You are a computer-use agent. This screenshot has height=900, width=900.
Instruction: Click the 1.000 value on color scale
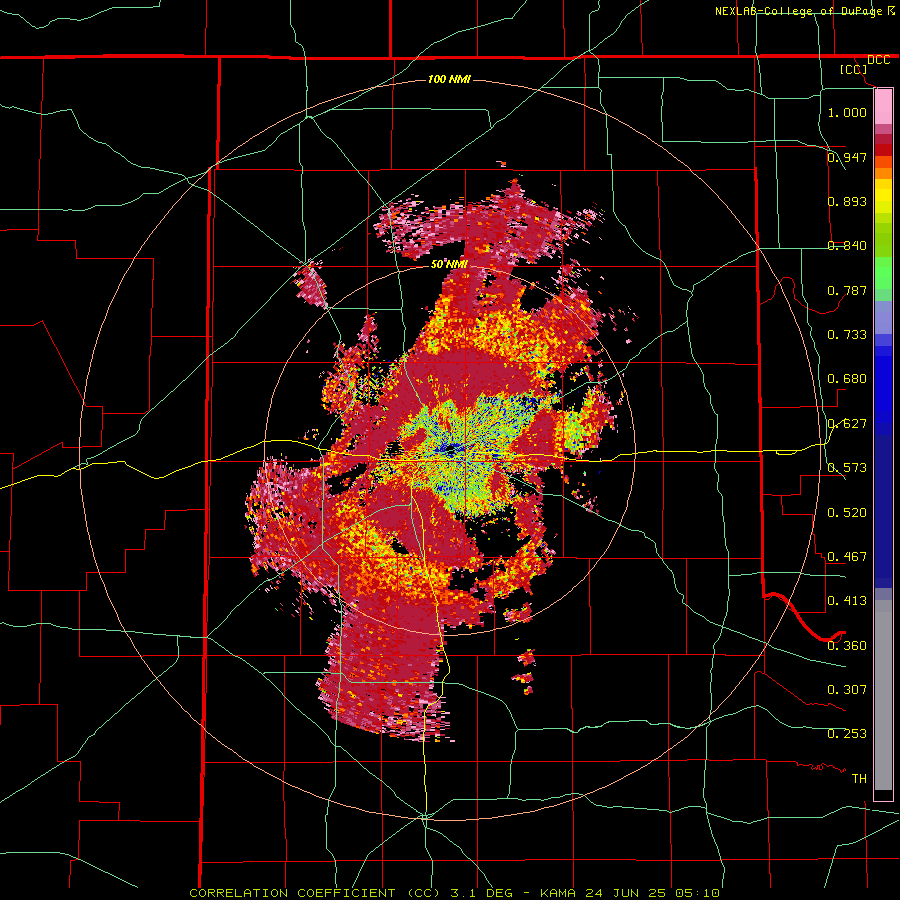coord(847,112)
